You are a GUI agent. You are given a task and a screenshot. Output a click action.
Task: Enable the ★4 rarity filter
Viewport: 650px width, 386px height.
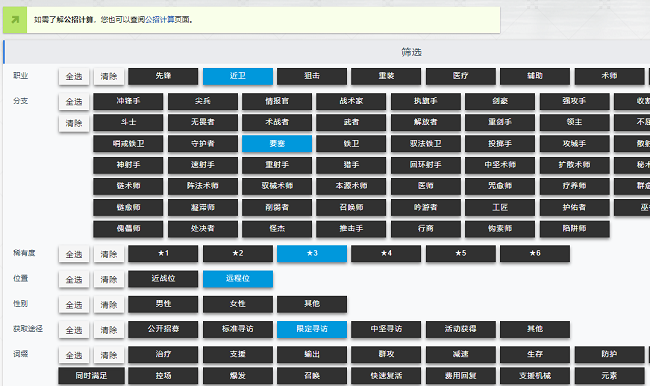(386, 254)
